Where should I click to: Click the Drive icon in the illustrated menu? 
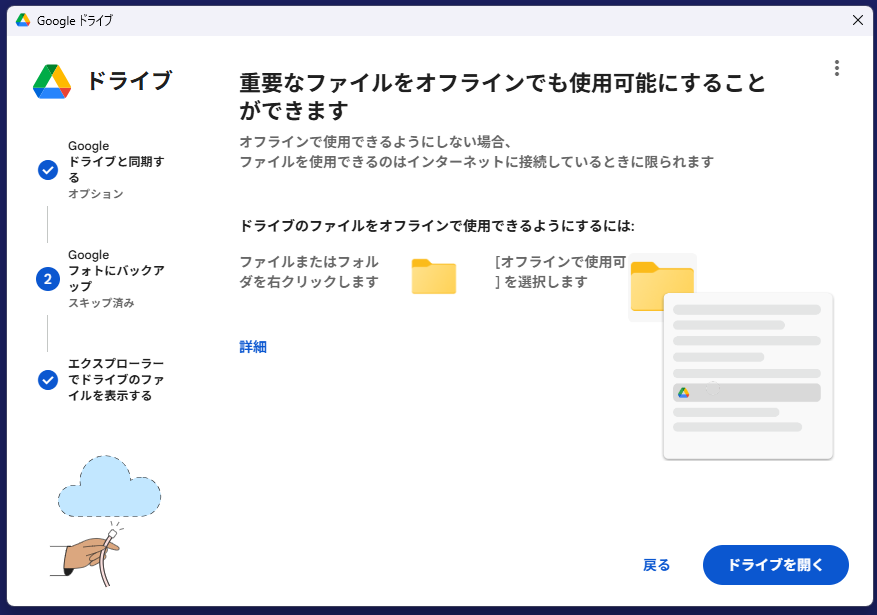[684, 393]
